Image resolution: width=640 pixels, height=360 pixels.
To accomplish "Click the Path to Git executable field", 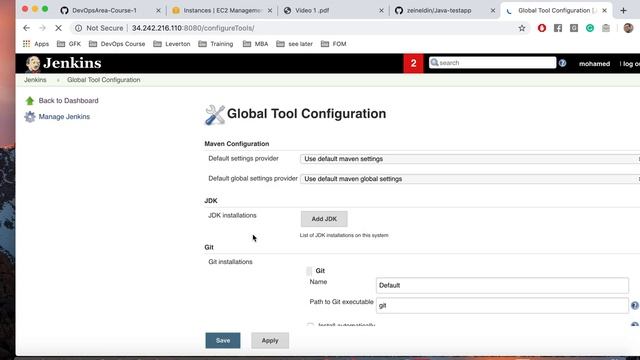I will point(502,305).
